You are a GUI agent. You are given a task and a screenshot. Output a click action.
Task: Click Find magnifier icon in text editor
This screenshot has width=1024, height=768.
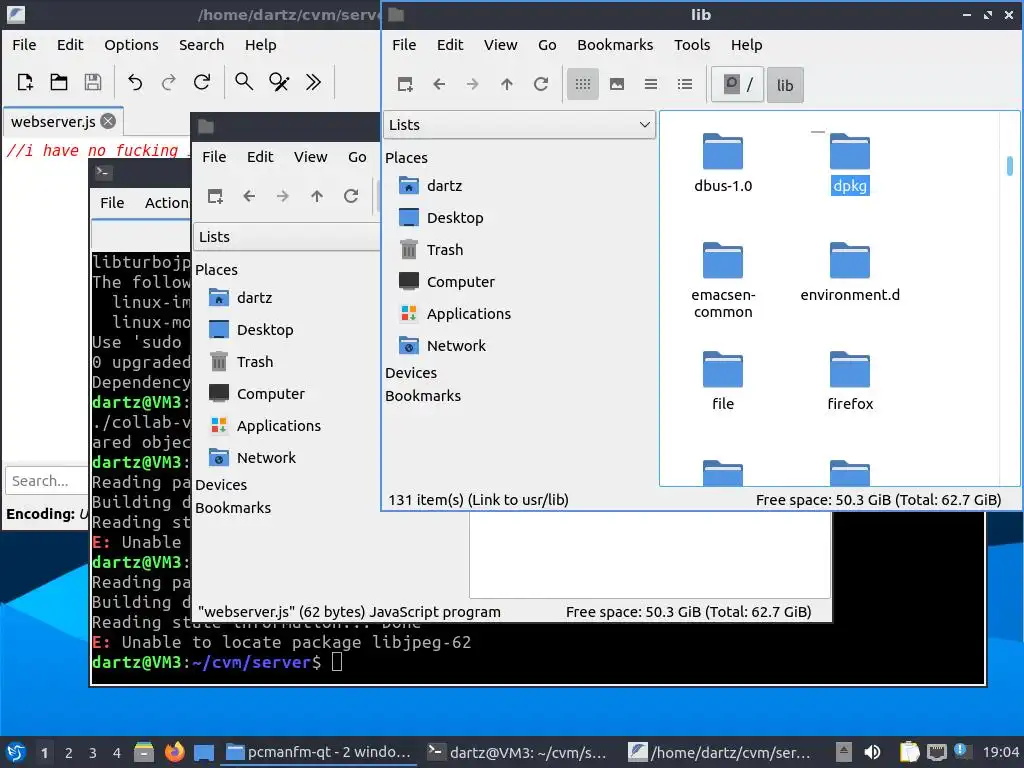click(x=244, y=82)
